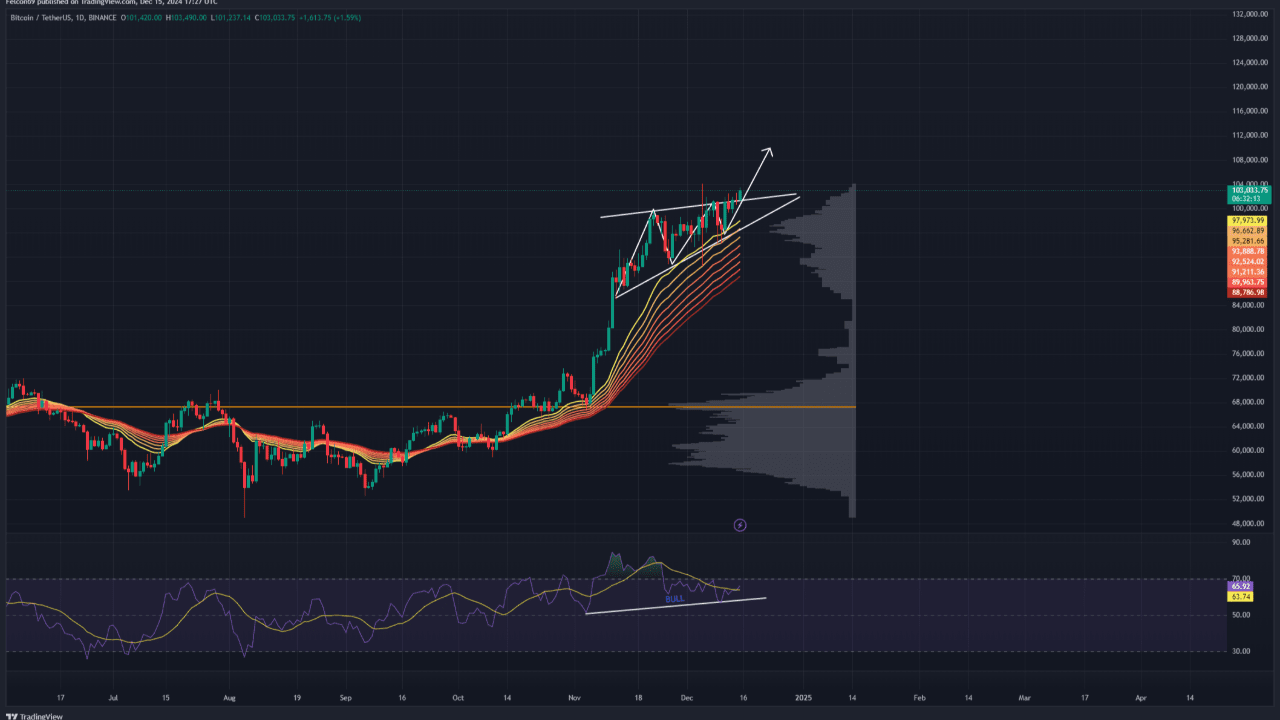Image resolution: width=1280 pixels, height=720 pixels.
Task: Click the 70.00 RSI axis label
Action: pos(1240,578)
